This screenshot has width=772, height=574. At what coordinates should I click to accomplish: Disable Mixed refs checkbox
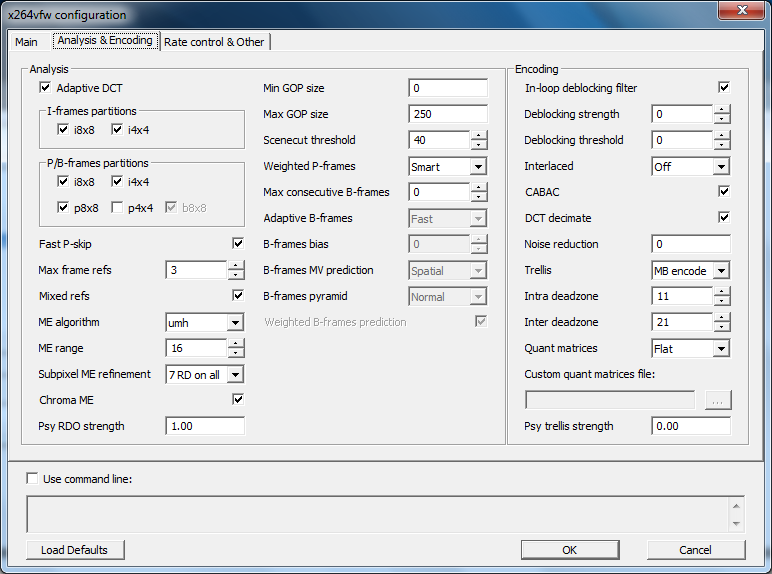(238, 295)
